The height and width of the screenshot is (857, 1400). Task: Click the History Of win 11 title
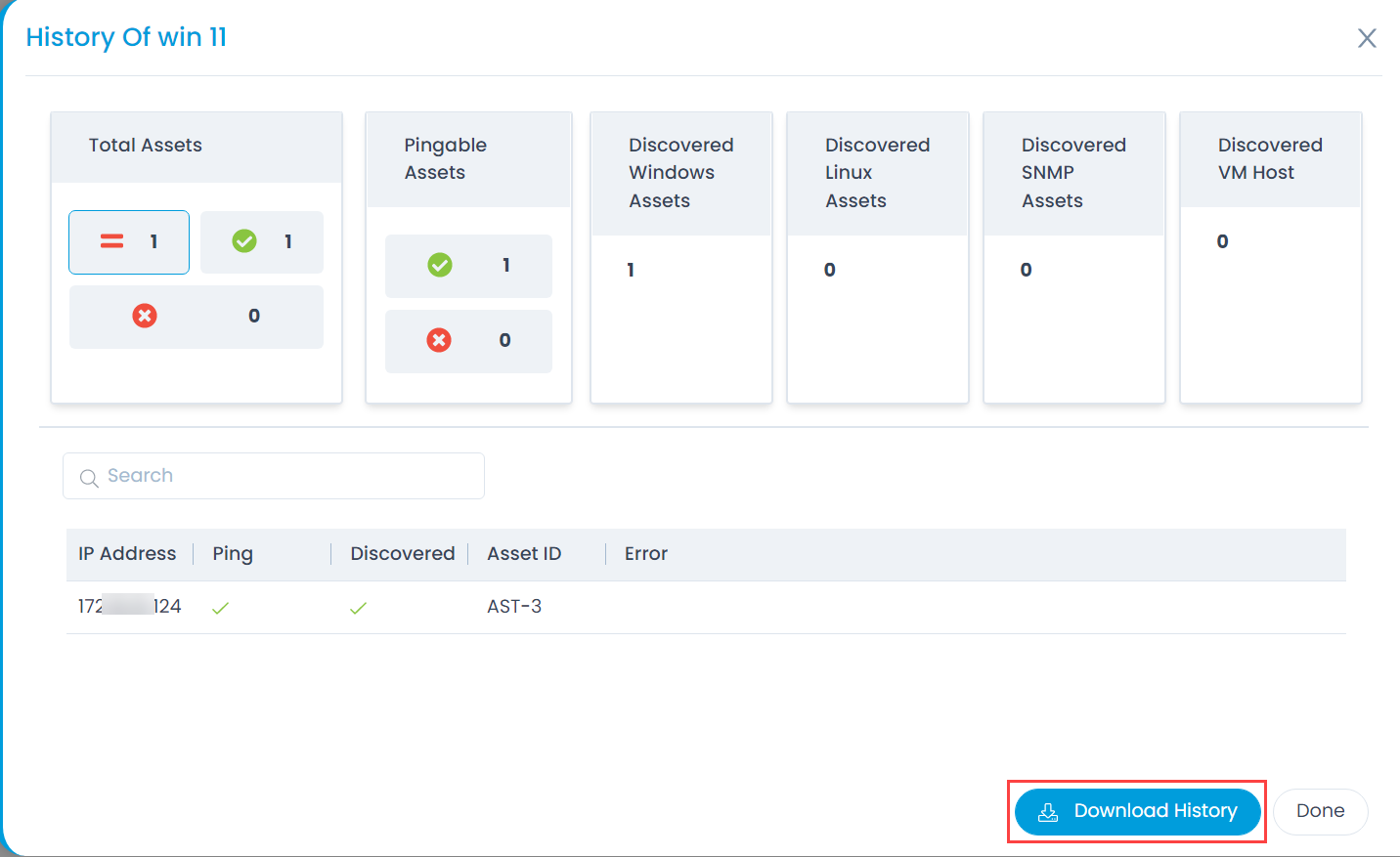[x=126, y=37]
